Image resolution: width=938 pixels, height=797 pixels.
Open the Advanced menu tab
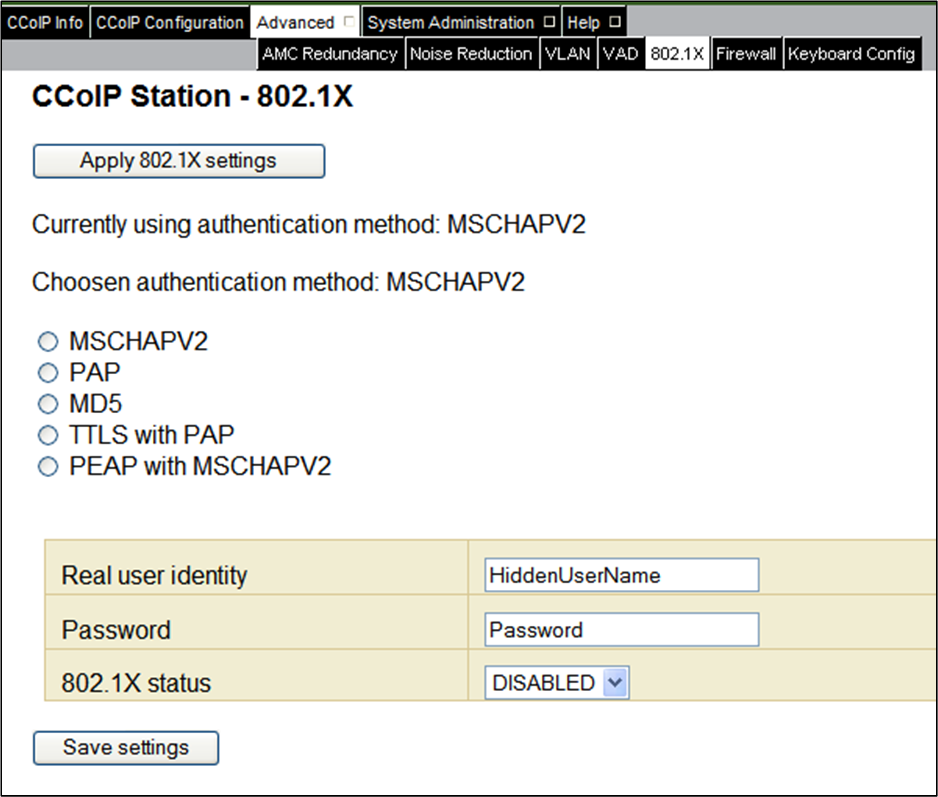click(x=296, y=22)
